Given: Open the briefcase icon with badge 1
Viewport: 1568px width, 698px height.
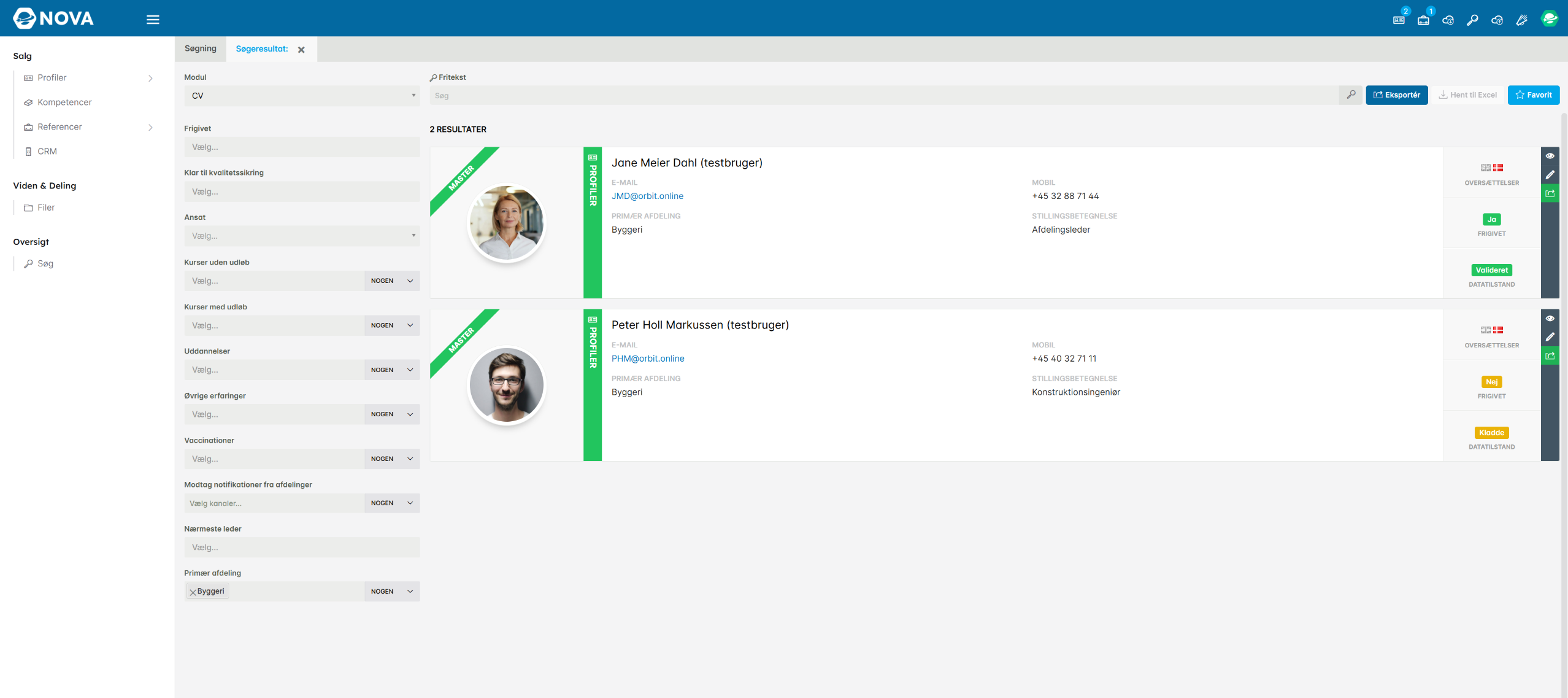Looking at the screenshot, I should tap(1423, 20).
